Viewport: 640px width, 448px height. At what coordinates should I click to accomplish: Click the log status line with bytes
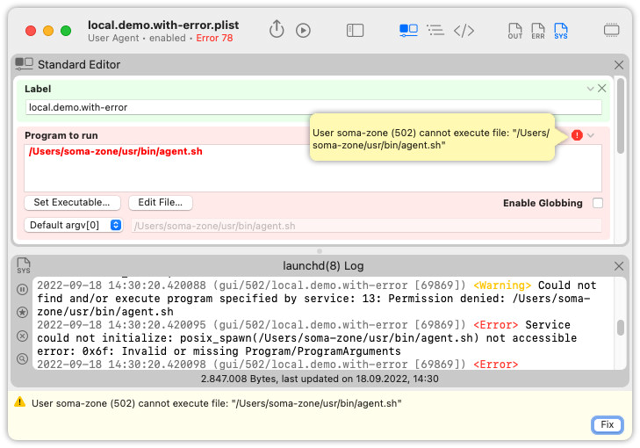tap(319, 379)
